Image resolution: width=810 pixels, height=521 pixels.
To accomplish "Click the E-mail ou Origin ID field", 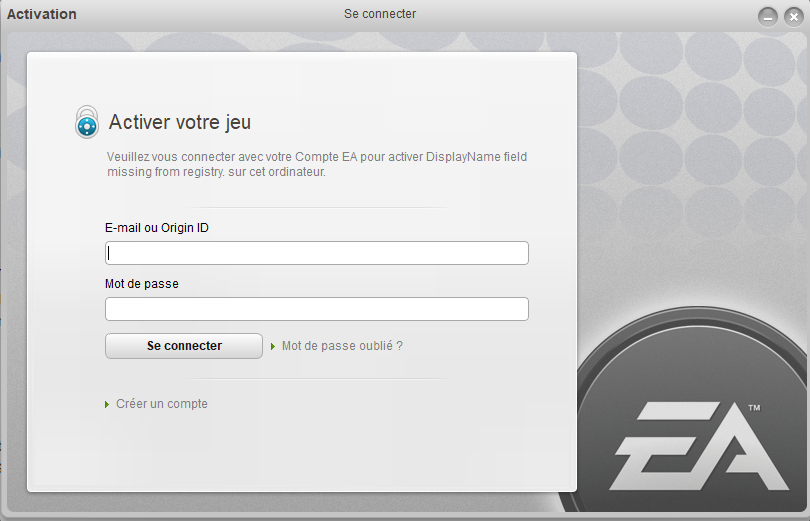I will point(317,253).
